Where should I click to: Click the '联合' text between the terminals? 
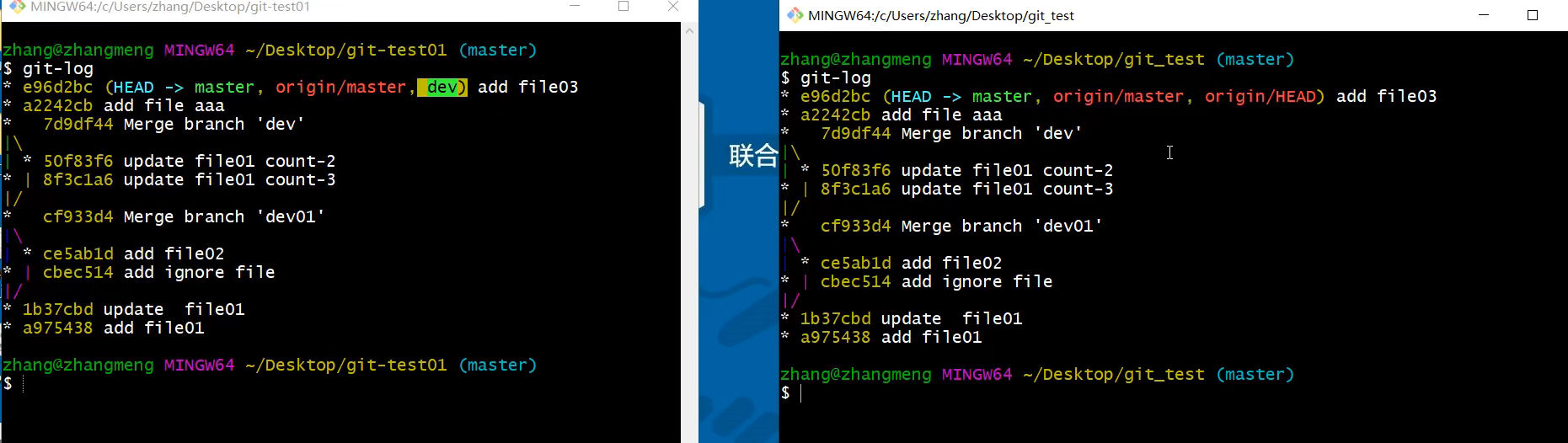(753, 155)
